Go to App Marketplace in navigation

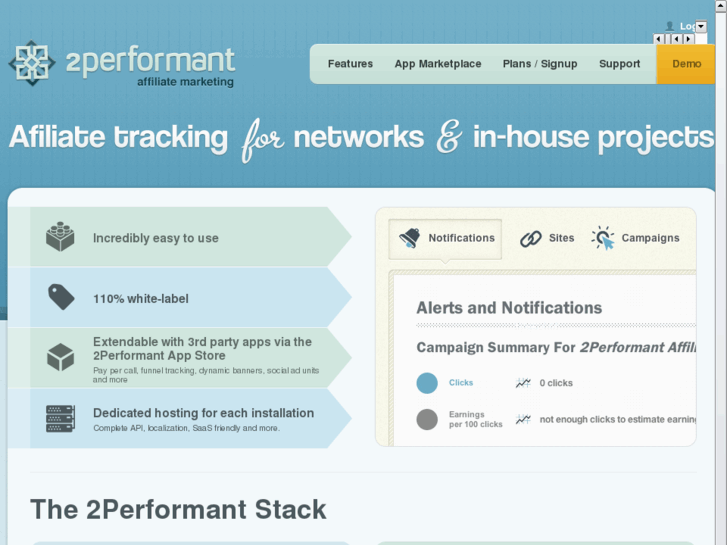click(438, 64)
